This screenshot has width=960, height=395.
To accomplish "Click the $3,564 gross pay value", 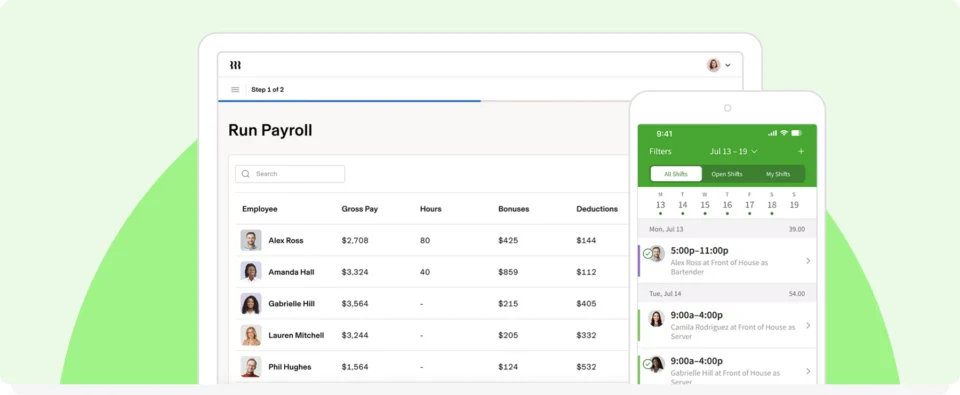I will pyautogui.click(x=355, y=304).
